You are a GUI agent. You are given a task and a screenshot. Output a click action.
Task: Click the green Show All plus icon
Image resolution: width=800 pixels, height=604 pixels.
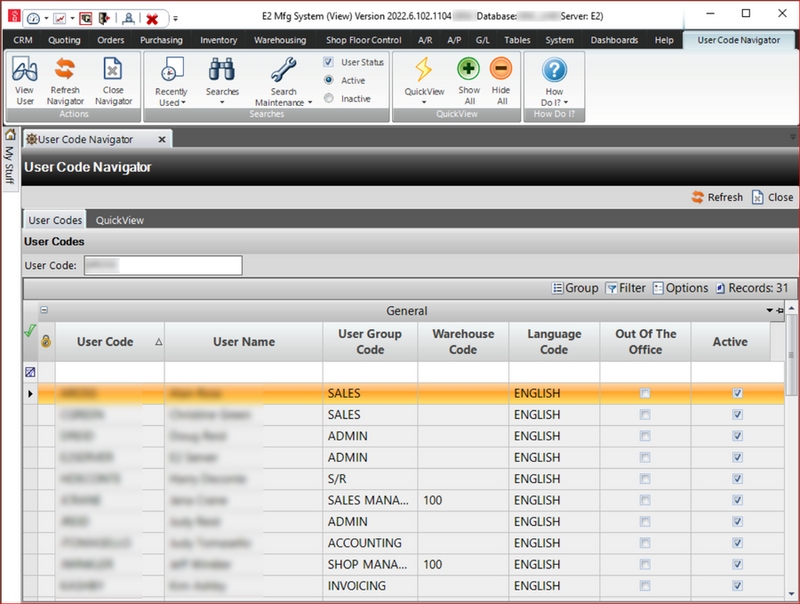(x=468, y=68)
